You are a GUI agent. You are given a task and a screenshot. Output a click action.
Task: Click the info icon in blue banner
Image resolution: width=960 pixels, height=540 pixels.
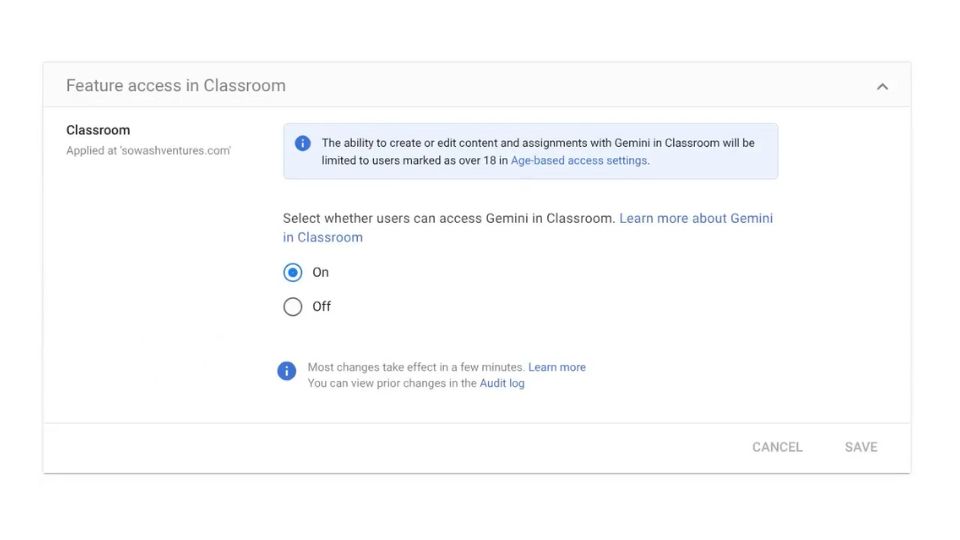[x=303, y=143]
